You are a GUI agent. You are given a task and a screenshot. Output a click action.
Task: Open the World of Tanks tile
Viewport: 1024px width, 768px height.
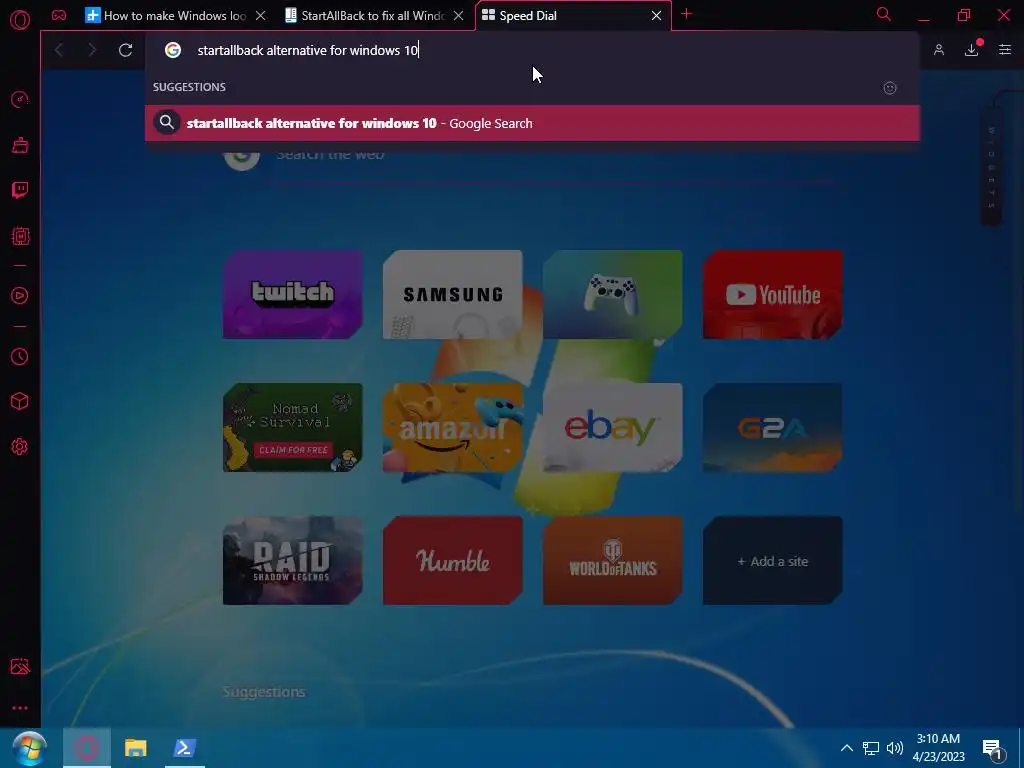613,560
